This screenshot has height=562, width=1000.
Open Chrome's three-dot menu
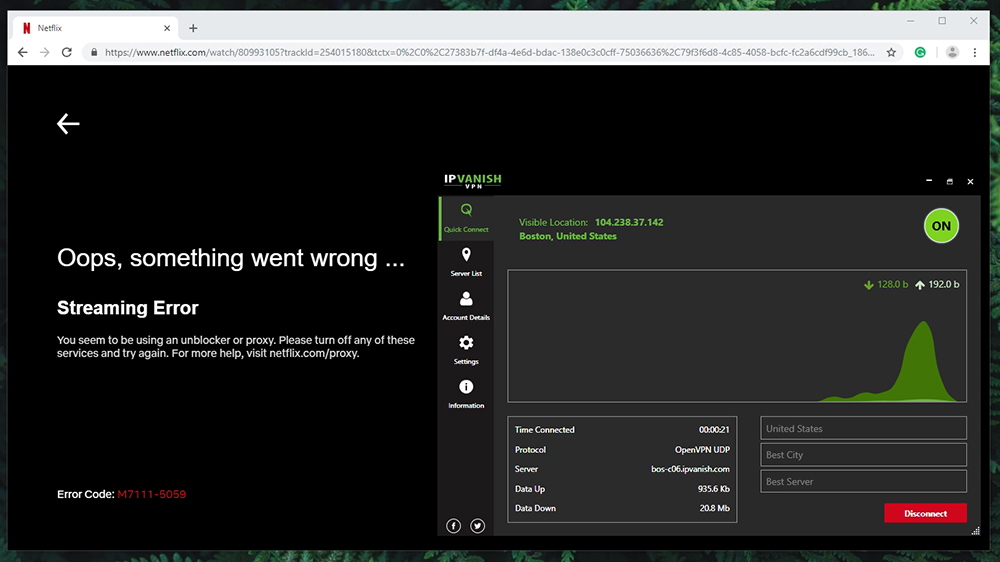coord(974,52)
